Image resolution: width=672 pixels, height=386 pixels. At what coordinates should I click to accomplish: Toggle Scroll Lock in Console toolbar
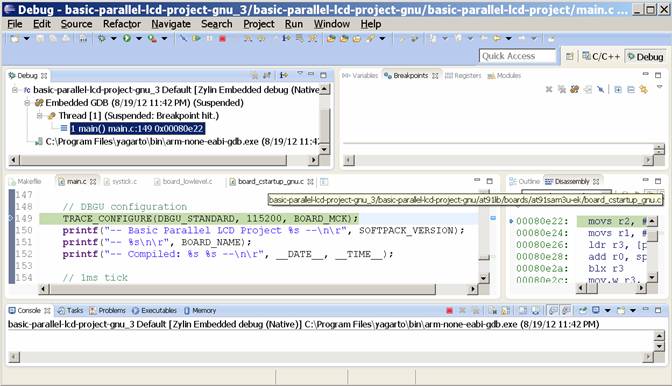[506, 310]
